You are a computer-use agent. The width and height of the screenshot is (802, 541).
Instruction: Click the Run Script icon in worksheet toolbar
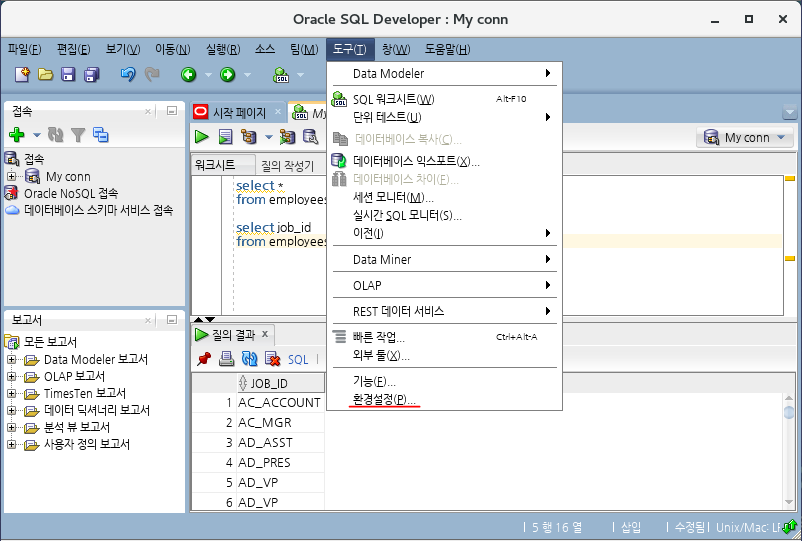[226, 137]
